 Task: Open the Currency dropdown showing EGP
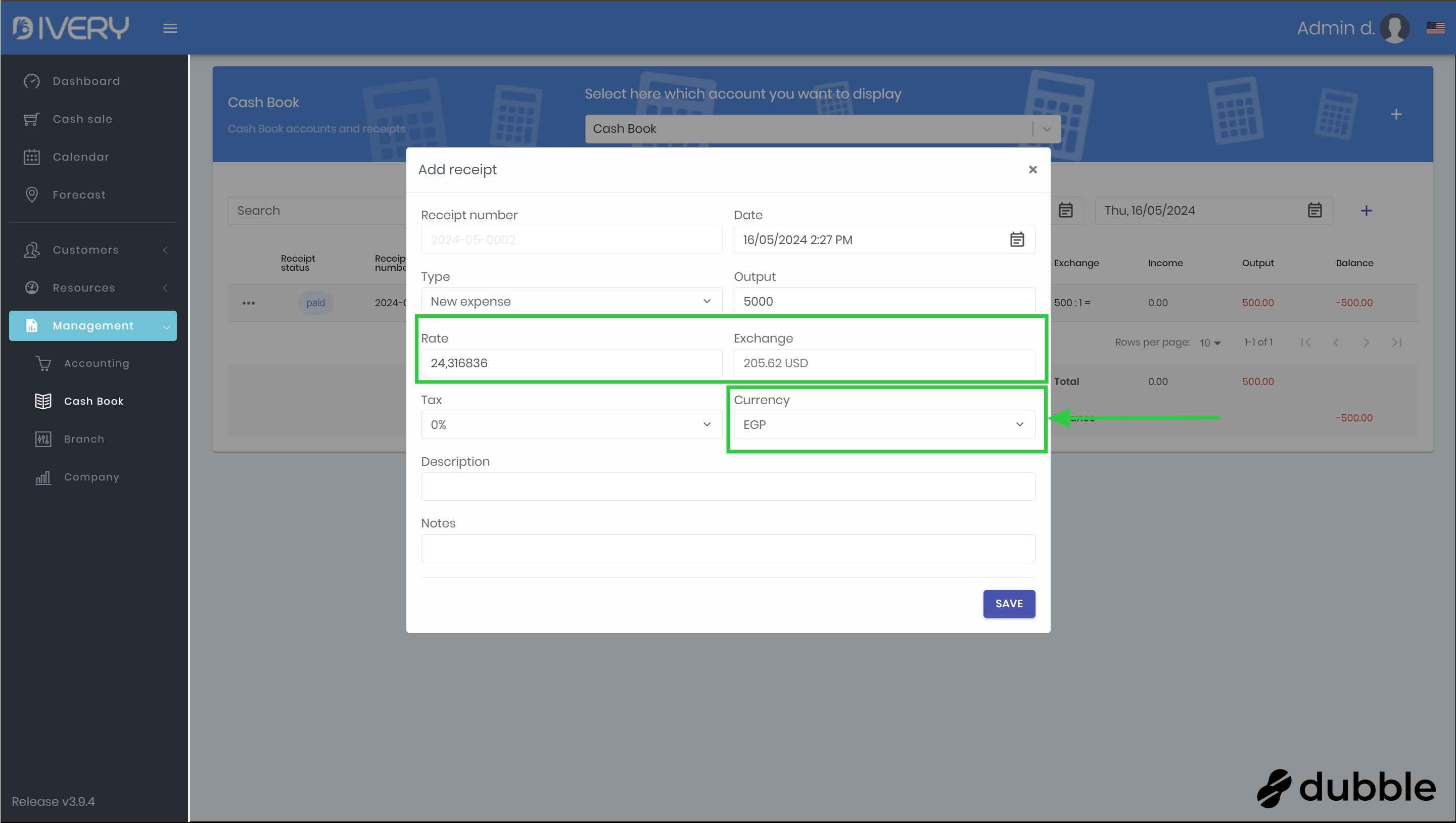point(884,424)
